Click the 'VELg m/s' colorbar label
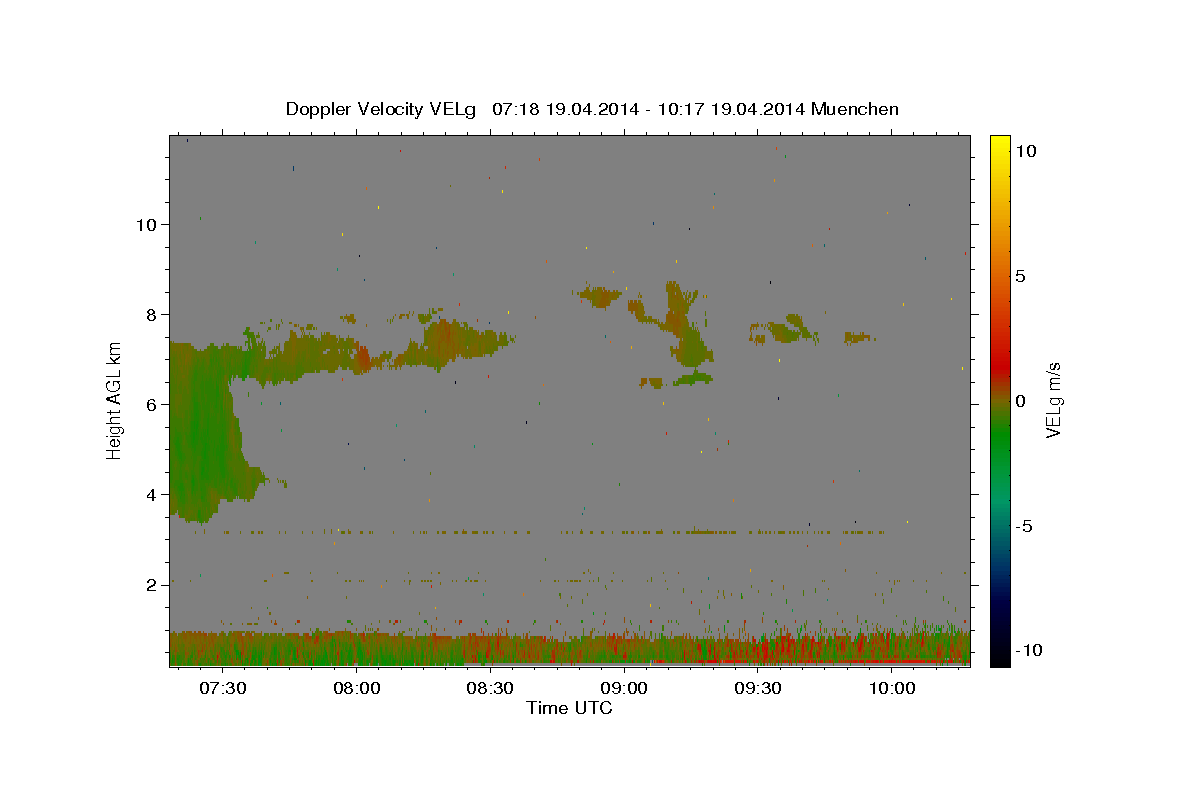The width and height of the screenshot is (1200, 800). (1053, 400)
